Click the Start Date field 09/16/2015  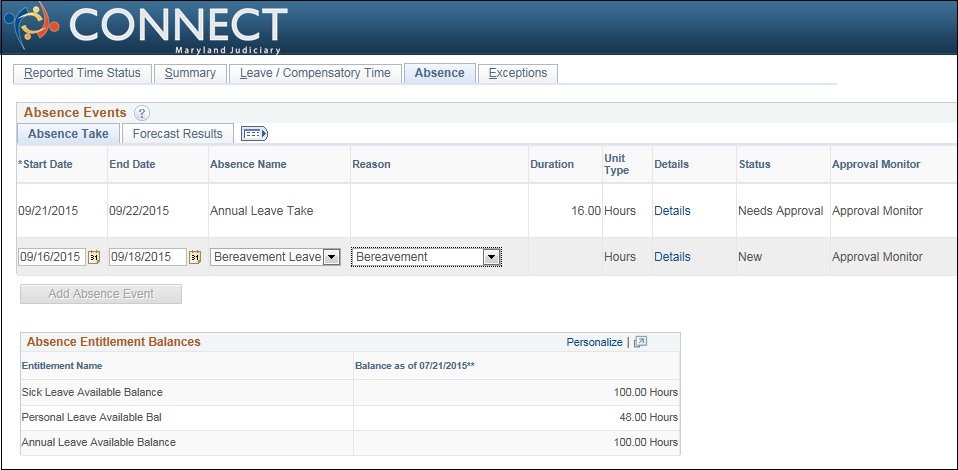tap(52, 257)
